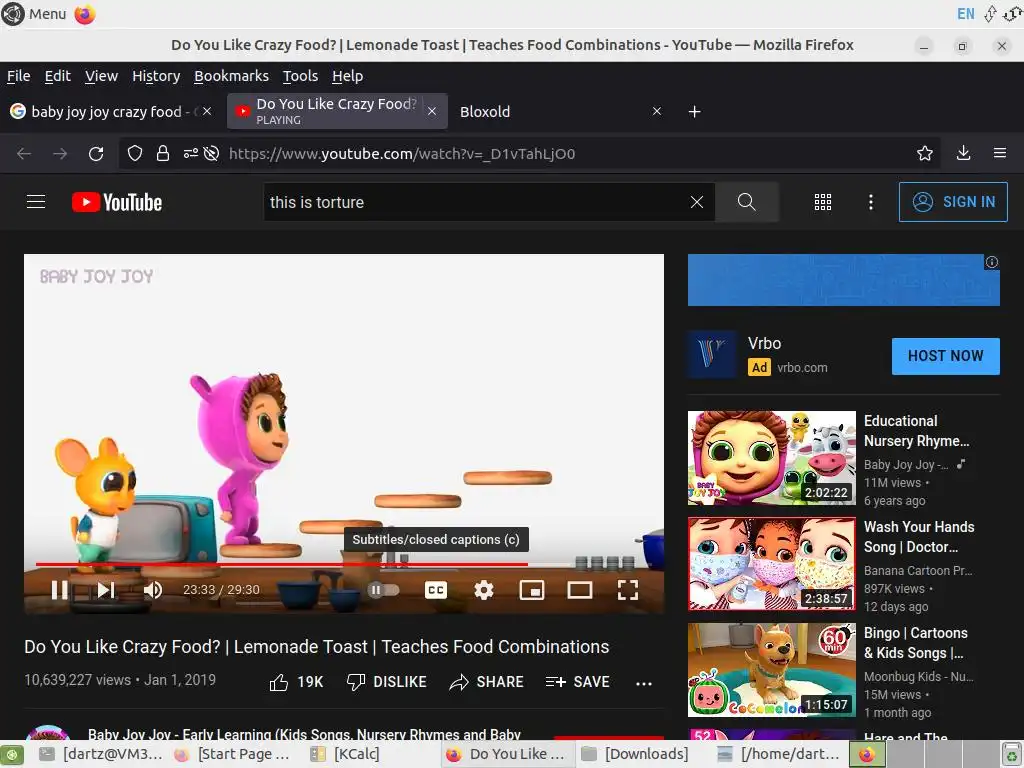Switch to theater mode
The height and width of the screenshot is (768, 1024).
click(x=579, y=590)
